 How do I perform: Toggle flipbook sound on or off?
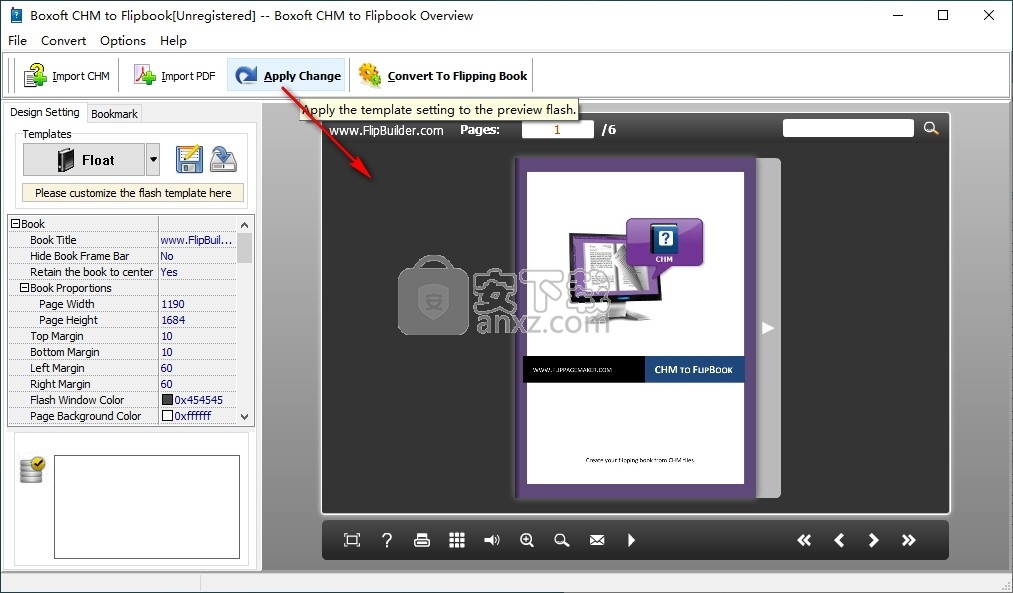pos(492,540)
